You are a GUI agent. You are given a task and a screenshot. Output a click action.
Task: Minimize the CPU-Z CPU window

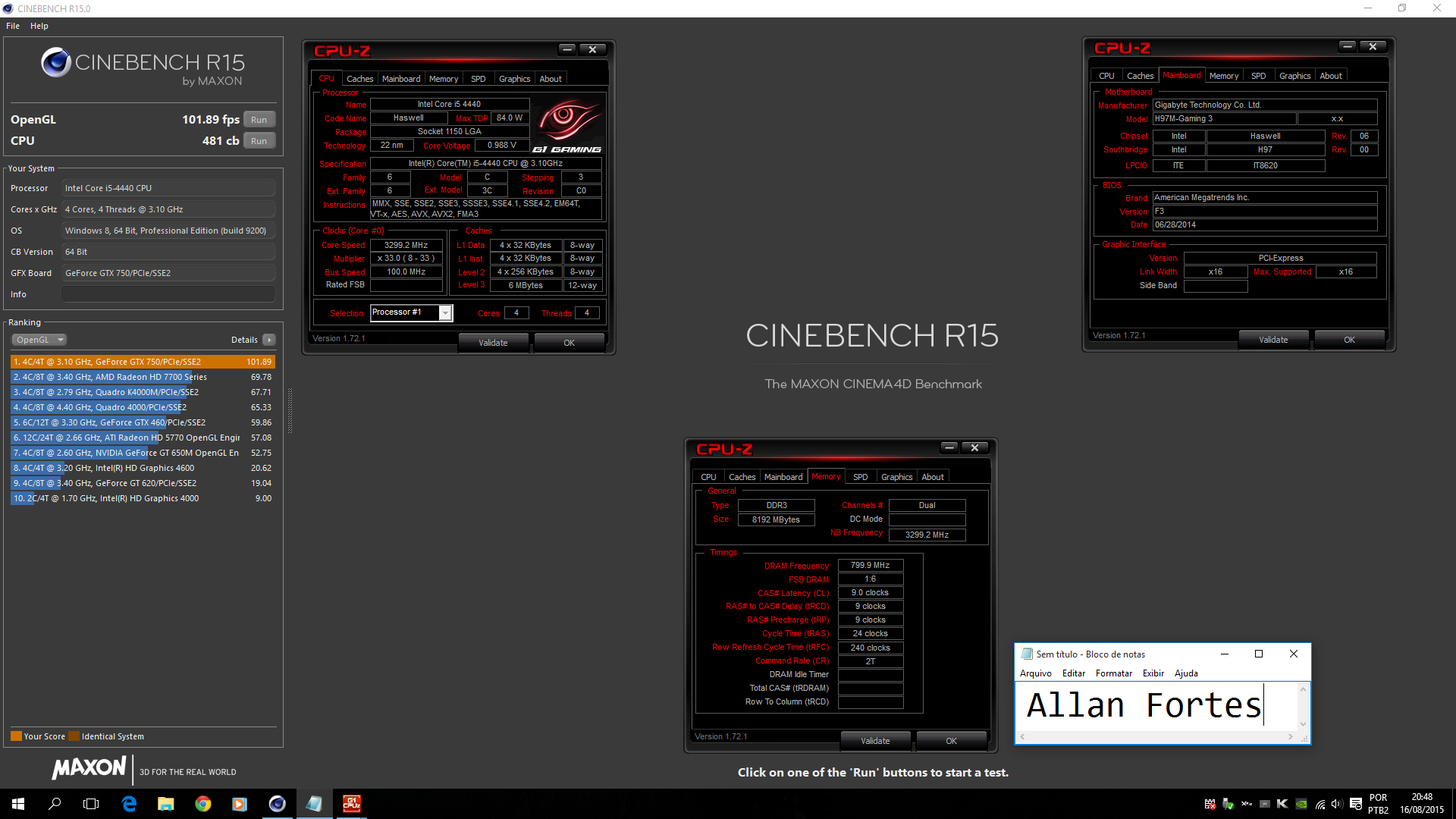pos(567,49)
